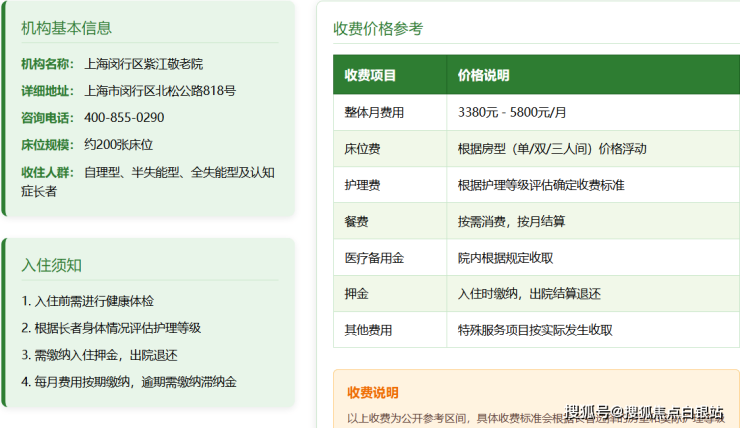The height and width of the screenshot is (428, 740).
Task: Click the 医疗备用金 table cell
Action: (390, 258)
